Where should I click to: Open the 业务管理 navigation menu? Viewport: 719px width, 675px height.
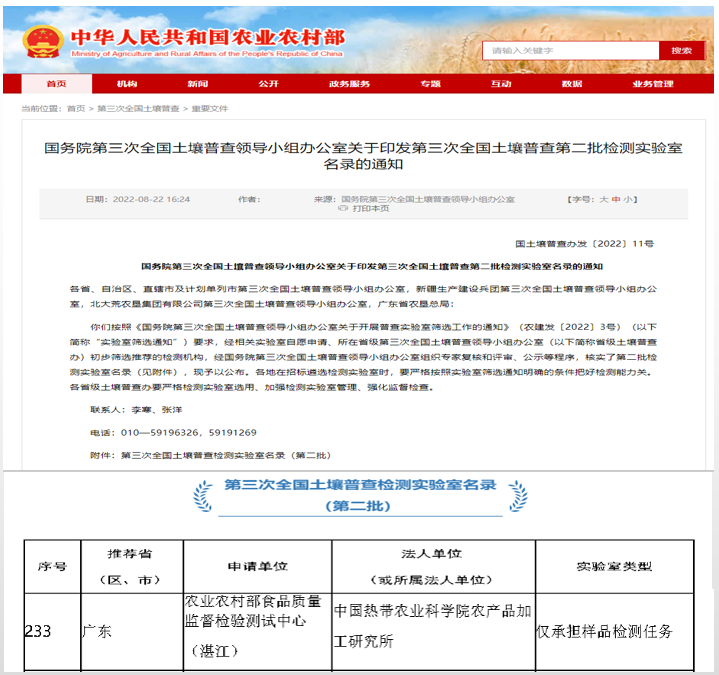click(x=653, y=83)
